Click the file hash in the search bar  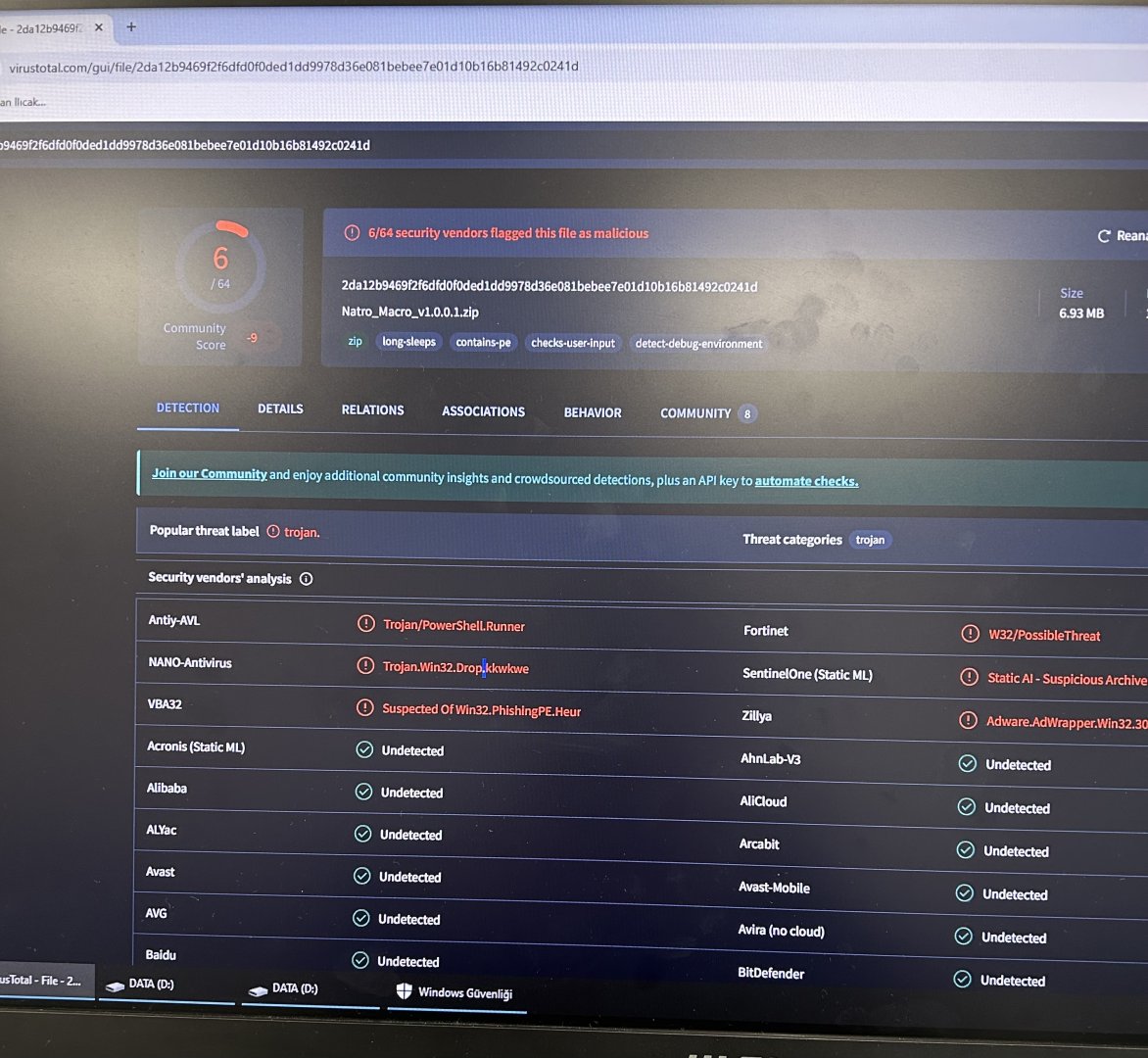click(x=185, y=145)
